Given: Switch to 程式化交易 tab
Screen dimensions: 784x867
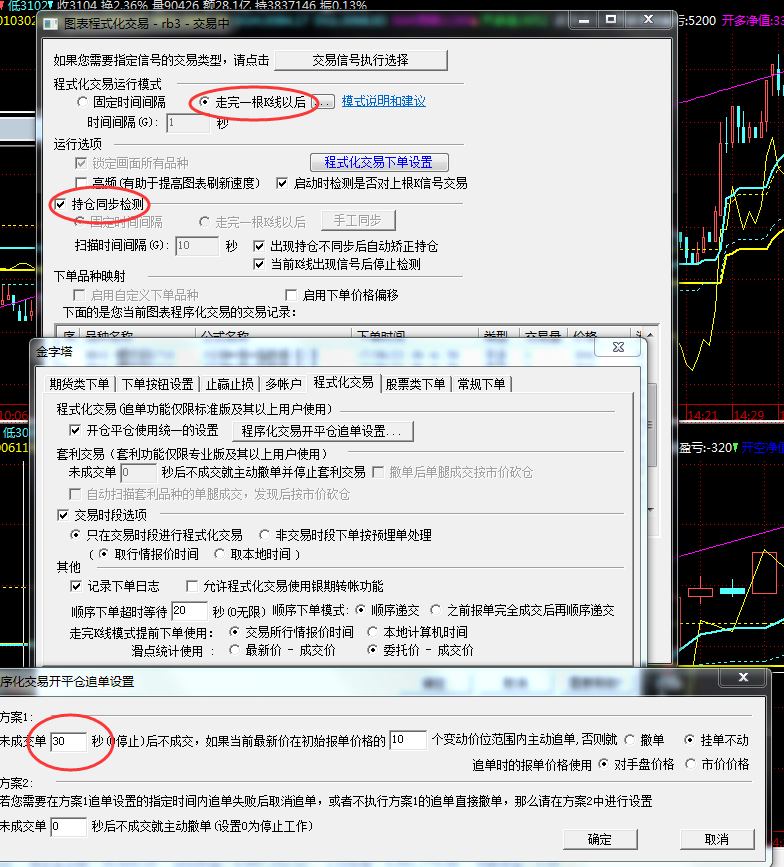Looking at the screenshot, I should pos(343,382).
